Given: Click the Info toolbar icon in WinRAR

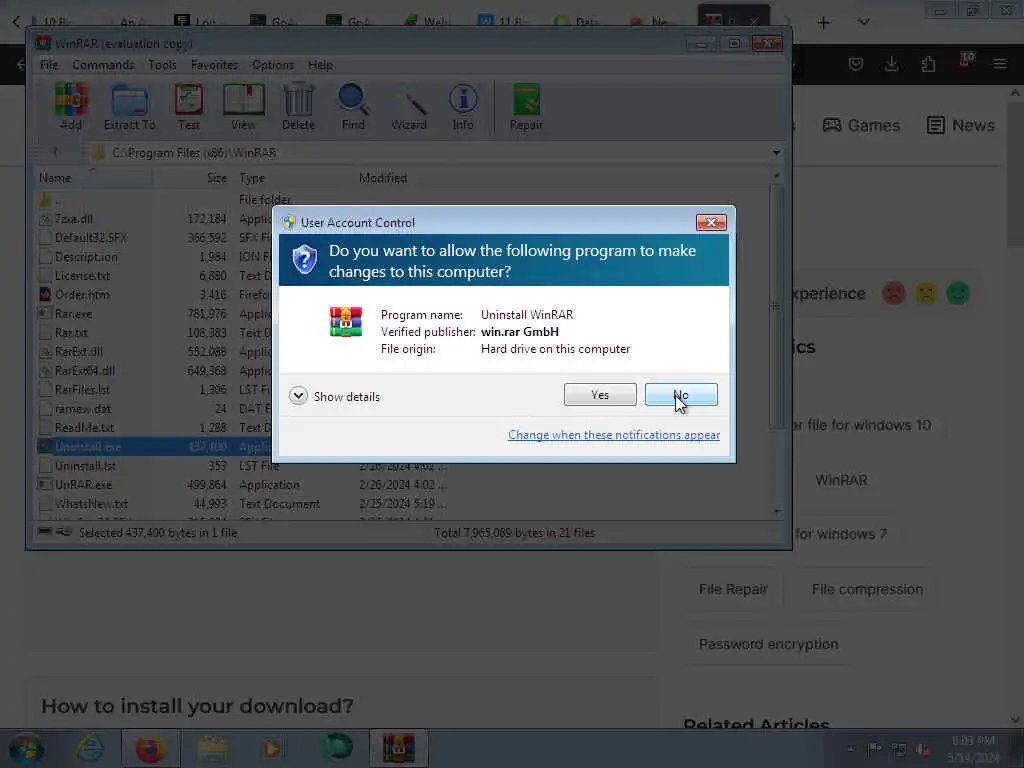Looking at the screenshot, I should (x=463, y=107).
